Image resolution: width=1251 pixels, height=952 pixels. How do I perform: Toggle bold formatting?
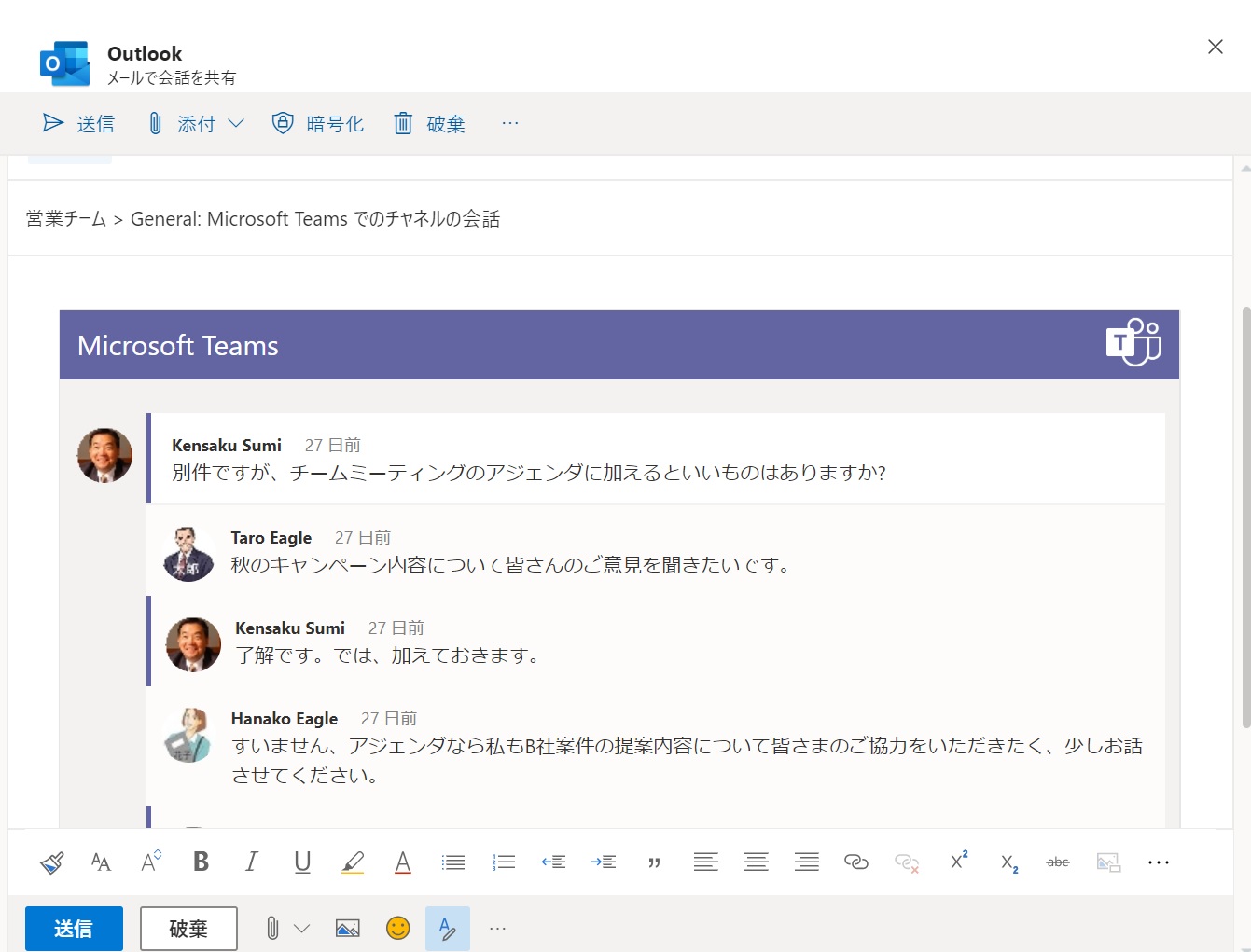click(x=201, y=862)
